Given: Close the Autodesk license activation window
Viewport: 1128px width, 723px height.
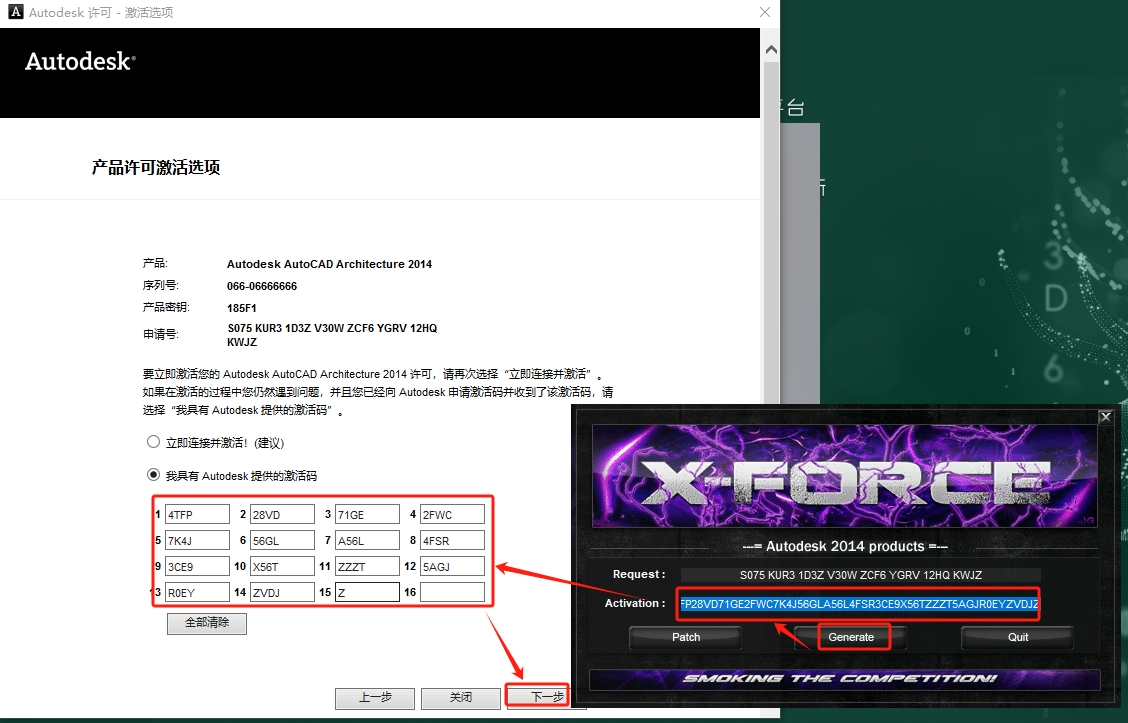Looking at the screenshot, I should tap(765, 13).
